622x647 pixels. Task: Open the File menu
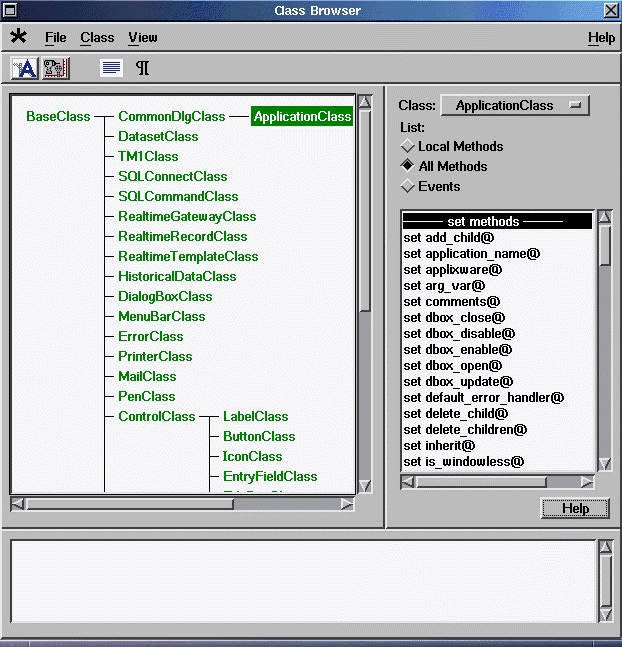56,37
